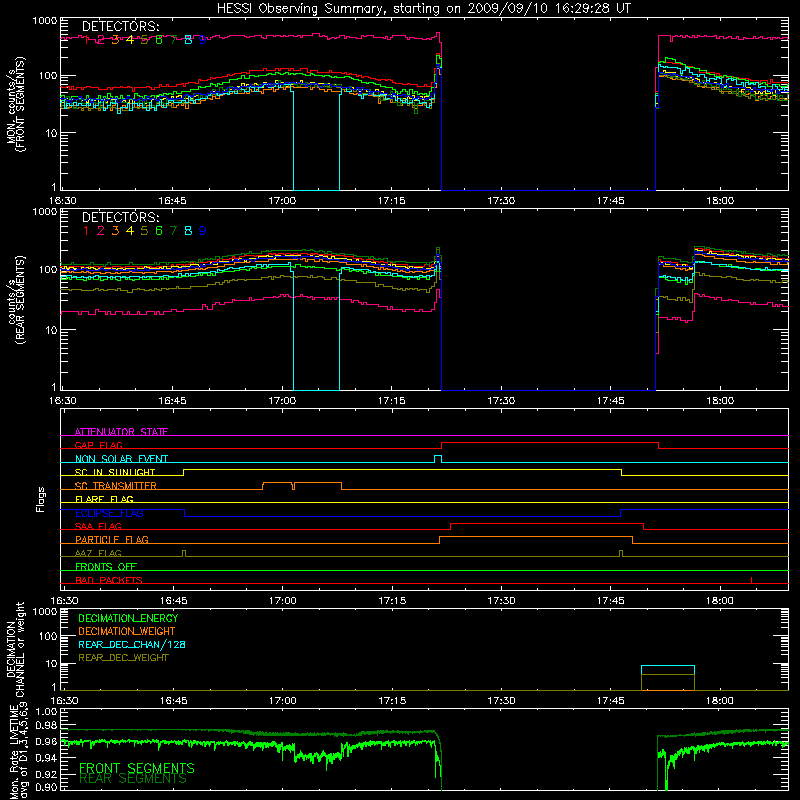Click the REAR_DEC_CHAN/128 legend entry
This screenshot has height=800, width=800.
(x=132, y=644)
